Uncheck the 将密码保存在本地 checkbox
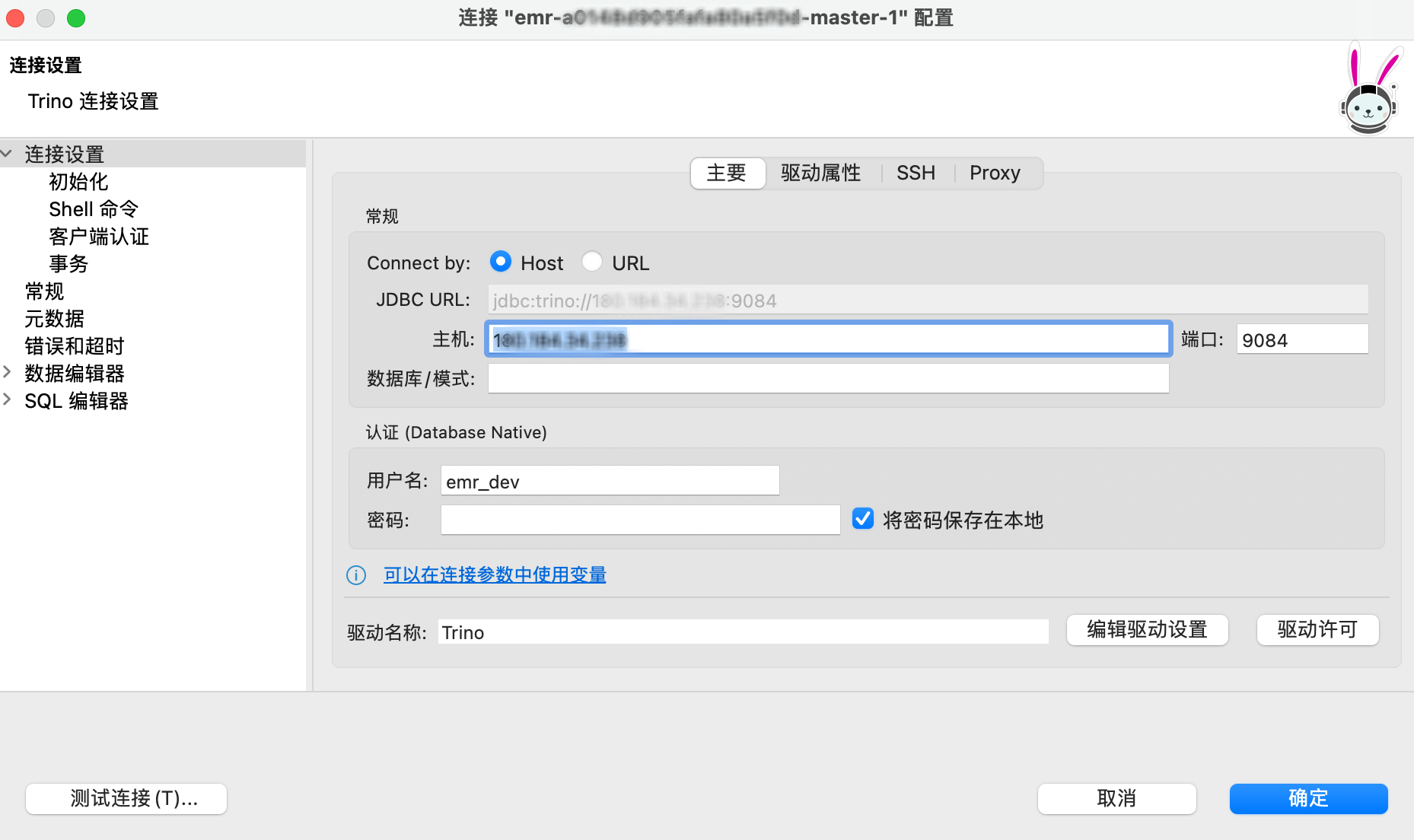The width and height of the screenshot is (1414, 840). pyautogui.click(x=862, y=519)
